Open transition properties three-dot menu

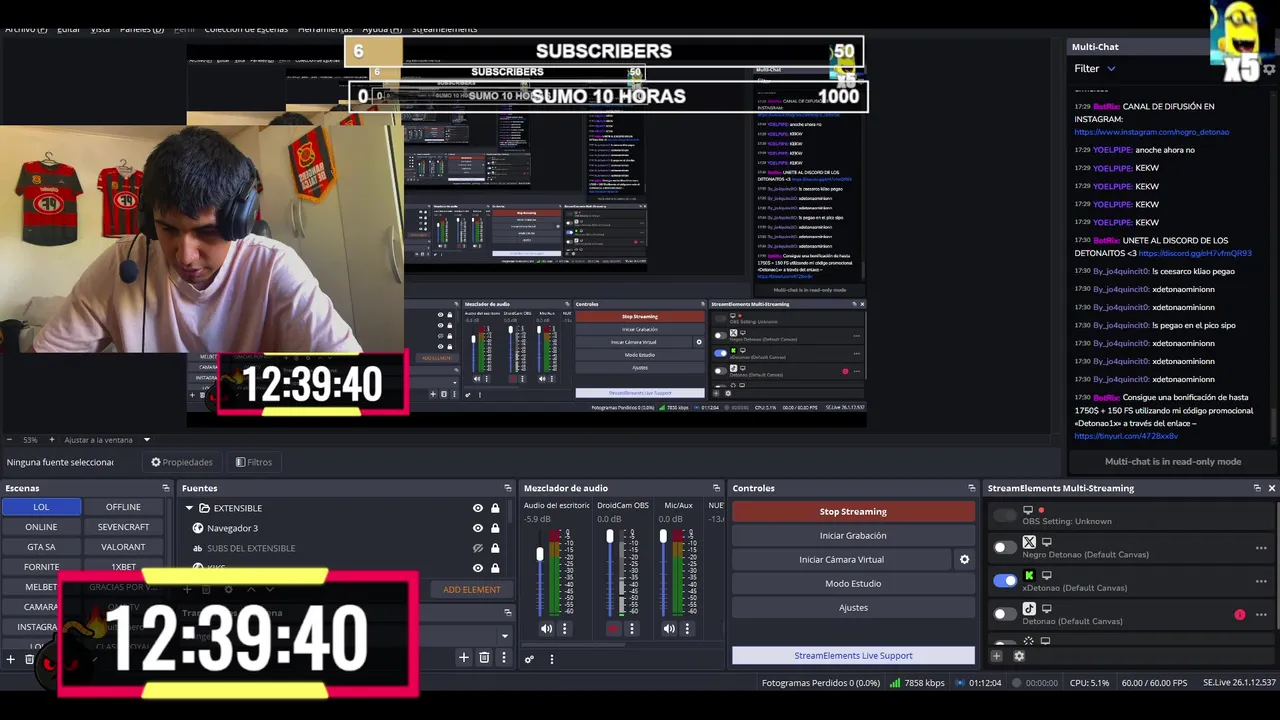tap(504, 657)
